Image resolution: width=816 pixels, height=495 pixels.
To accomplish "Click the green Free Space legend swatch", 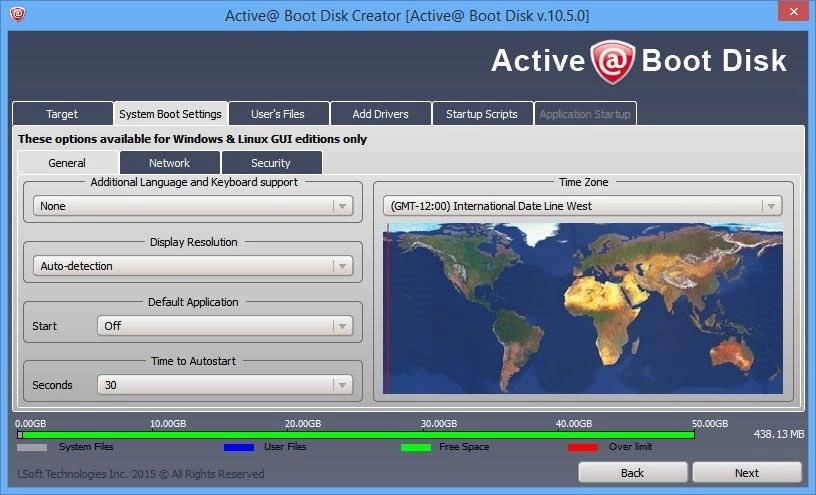I will point(416,447).
